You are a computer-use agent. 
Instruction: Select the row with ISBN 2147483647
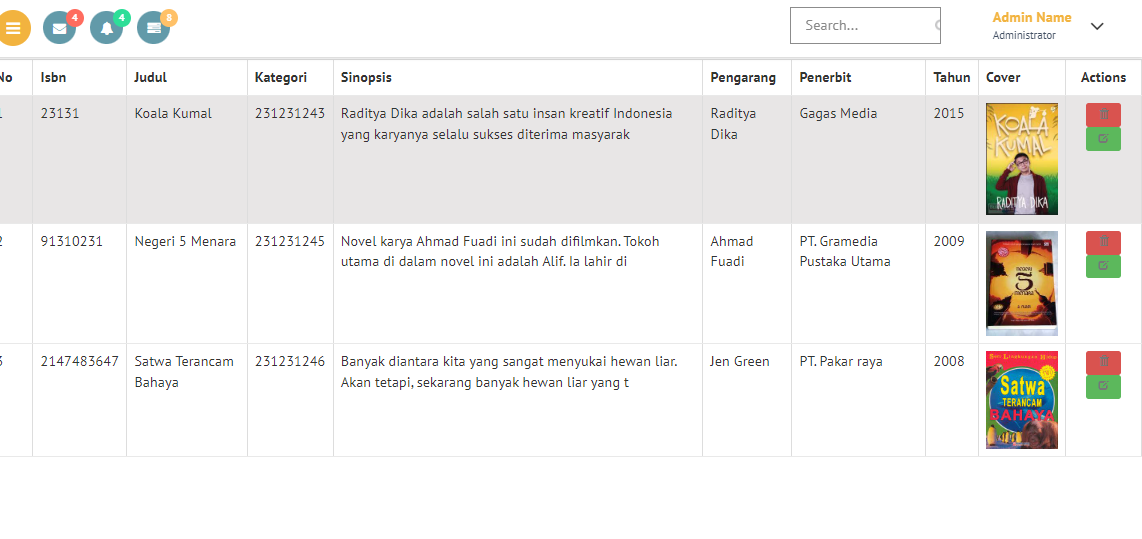(80, 362)
